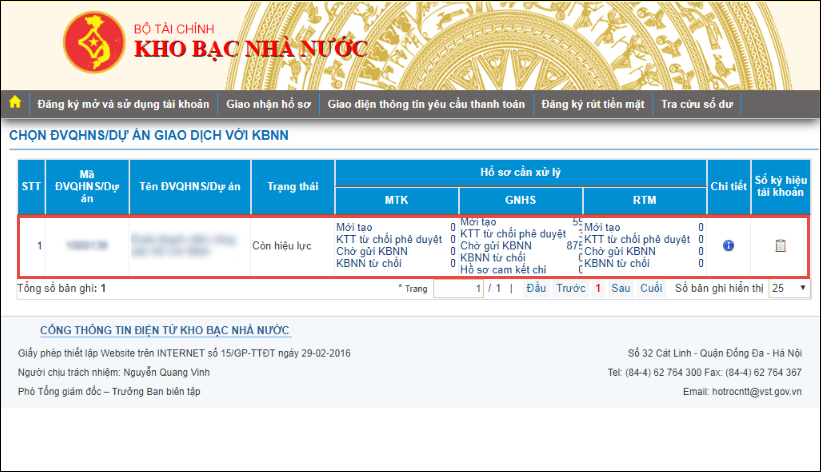Expand the records per page dropdown

789,288
